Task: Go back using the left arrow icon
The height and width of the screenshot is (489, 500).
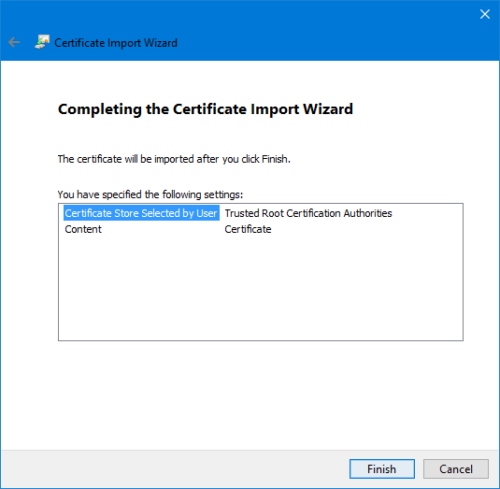Action: (14, 42)
